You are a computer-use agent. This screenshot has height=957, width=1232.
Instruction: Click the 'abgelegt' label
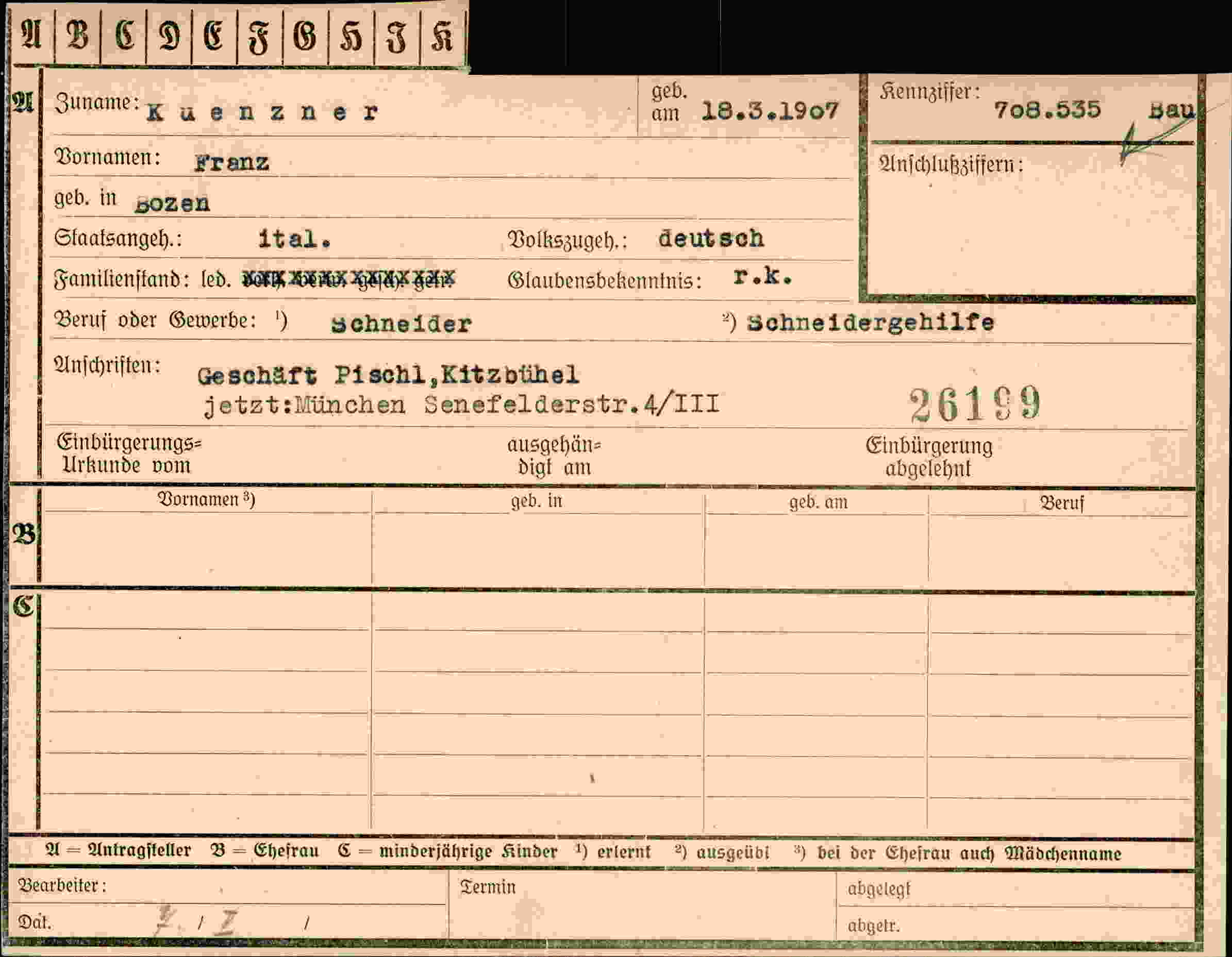click(x=879, y=889)
